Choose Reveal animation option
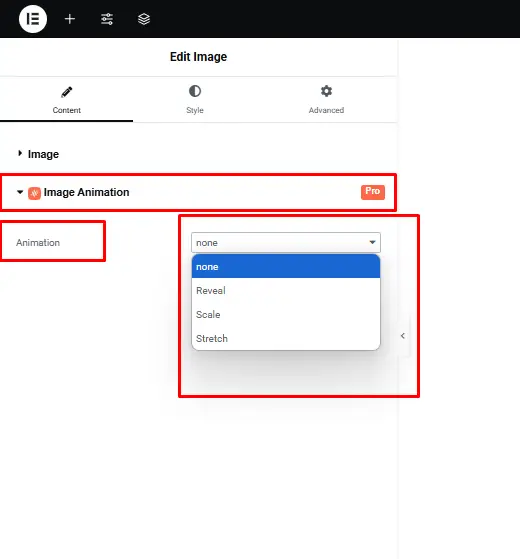This screenshot has height=559, width=520. point(286,291)
